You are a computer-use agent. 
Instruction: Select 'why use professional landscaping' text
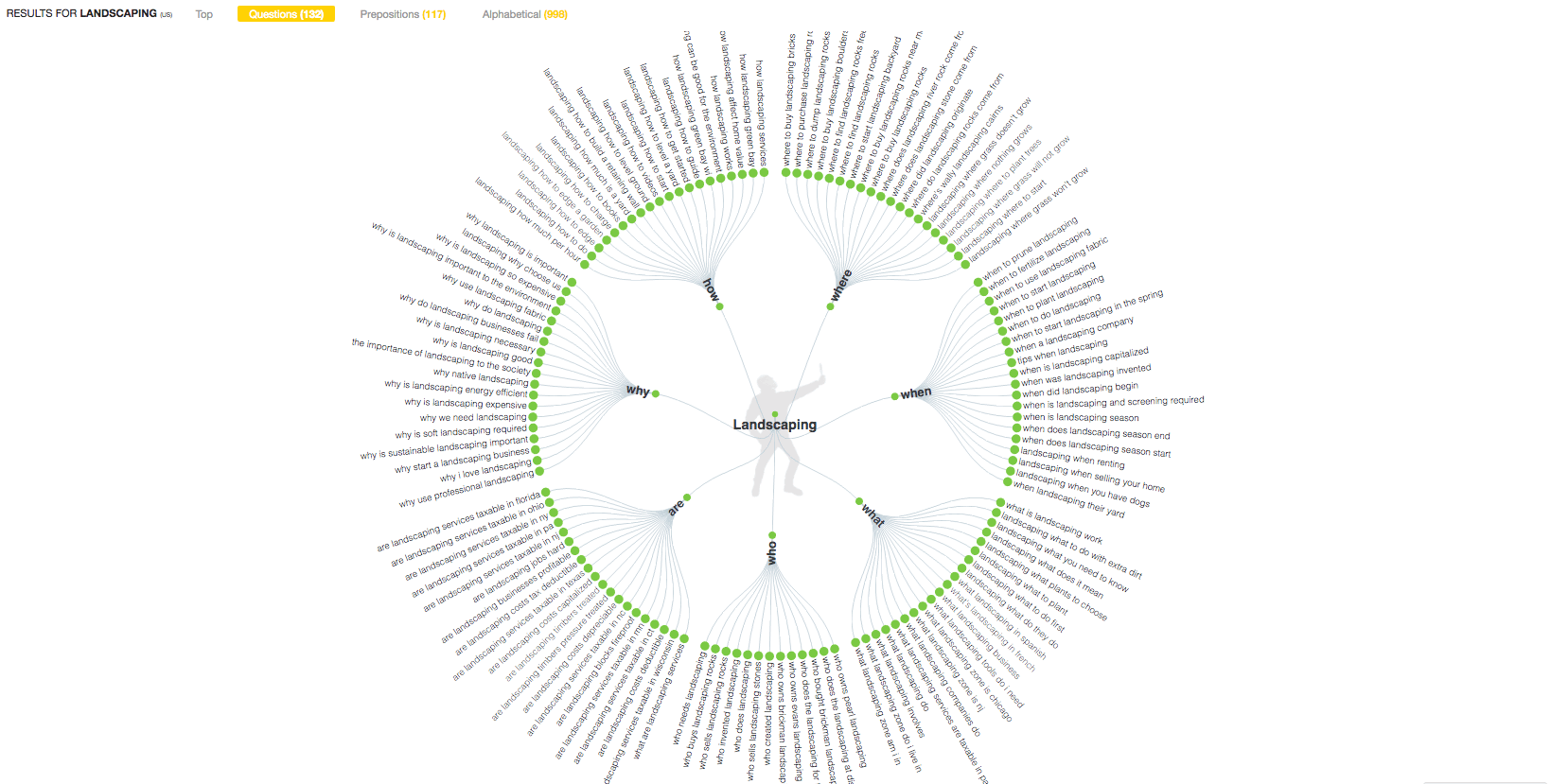pyautogui.click(x=467, y=489)
